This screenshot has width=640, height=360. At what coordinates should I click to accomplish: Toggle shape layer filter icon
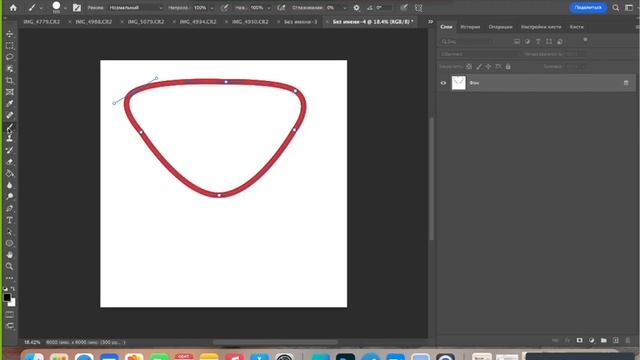click(549, 41)
